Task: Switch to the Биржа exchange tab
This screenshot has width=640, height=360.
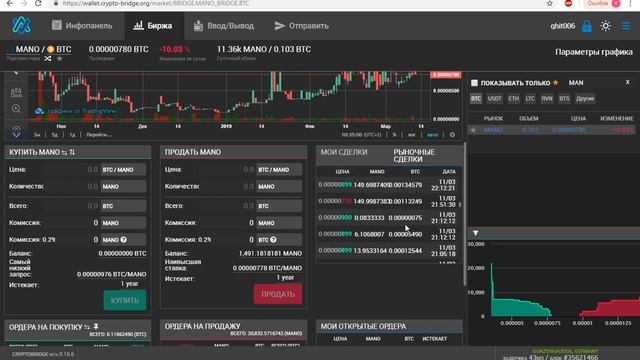Action: pos(153,26)
